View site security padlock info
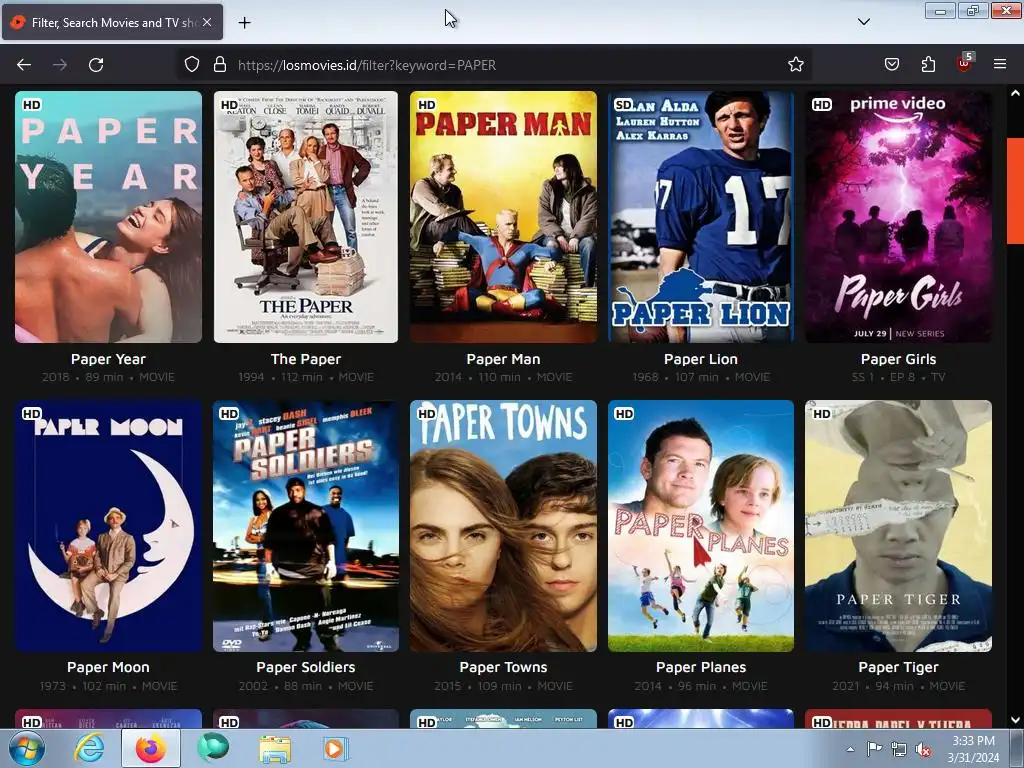 220,65
